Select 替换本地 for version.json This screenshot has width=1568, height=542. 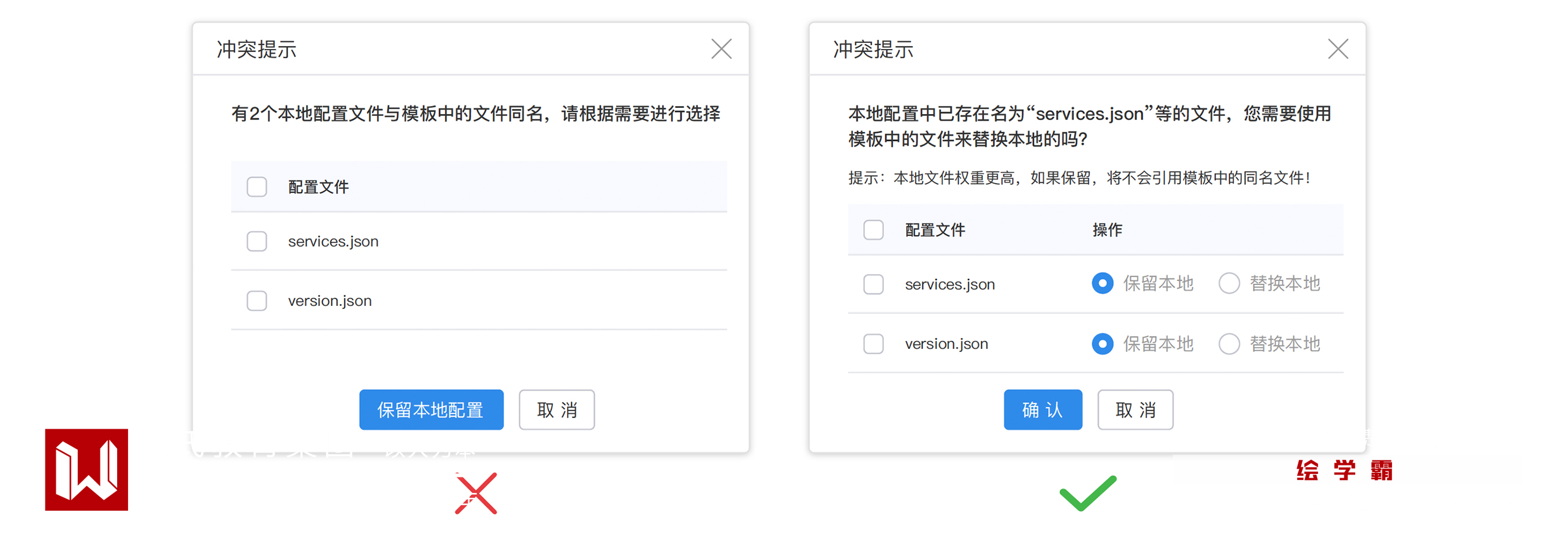[x=1228, y=344]
